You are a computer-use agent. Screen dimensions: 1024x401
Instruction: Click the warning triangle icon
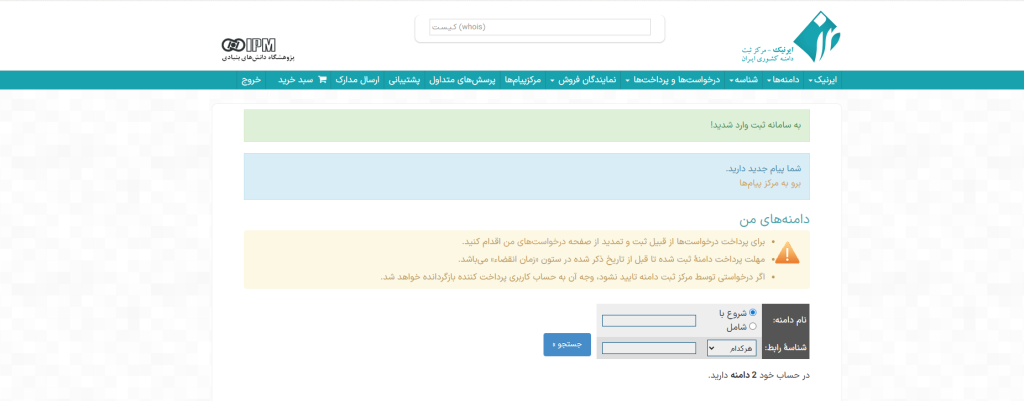coord(788,253)
